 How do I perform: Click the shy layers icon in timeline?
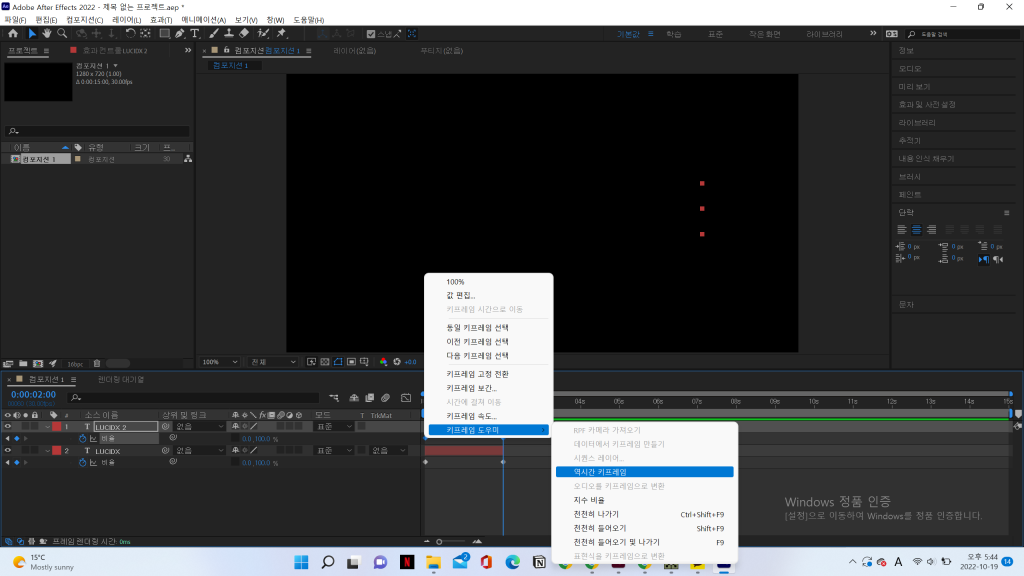pos(354,398)
